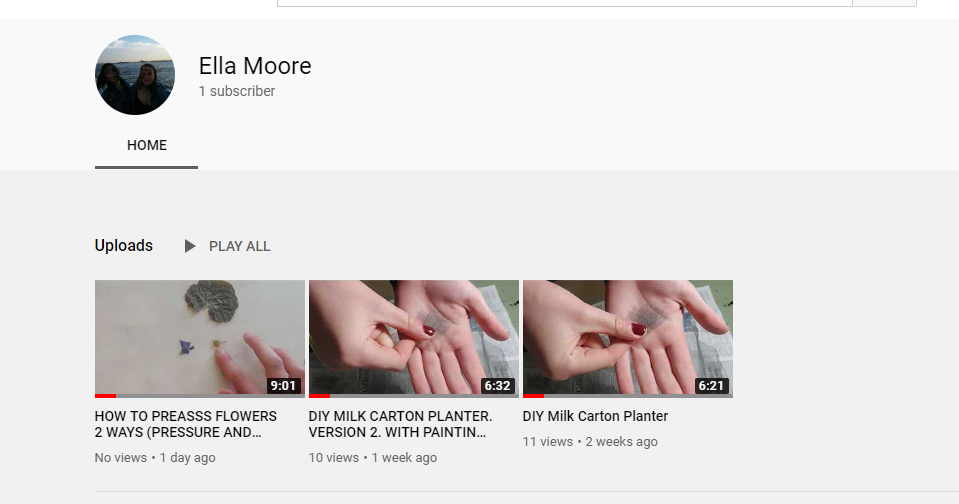Click the 6:21 duration badge
The height and width of the screenshot is (504, 959).
click(x=711, y=386)
